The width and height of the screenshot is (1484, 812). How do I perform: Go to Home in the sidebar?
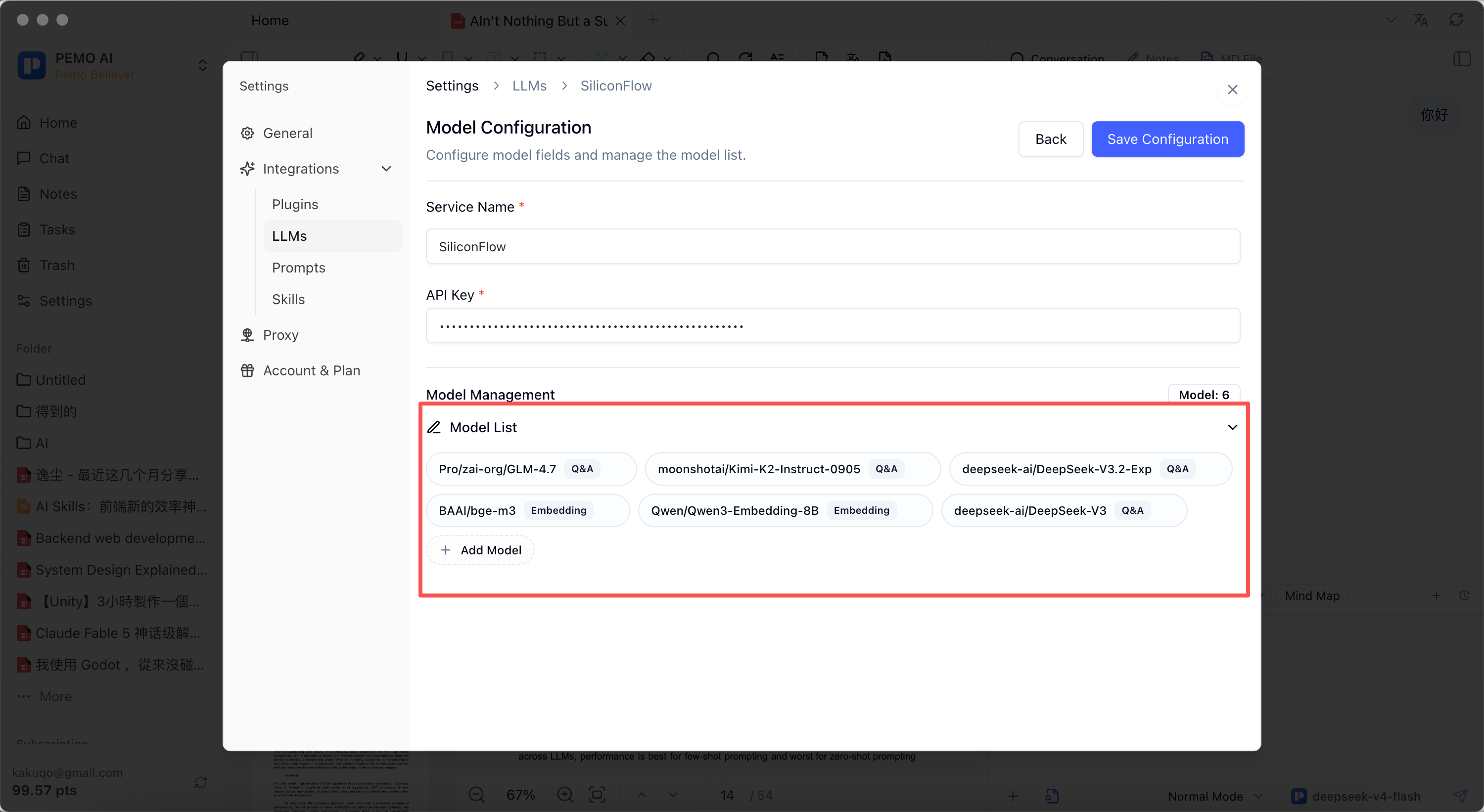pyautogui.click(x=57, y=123)
